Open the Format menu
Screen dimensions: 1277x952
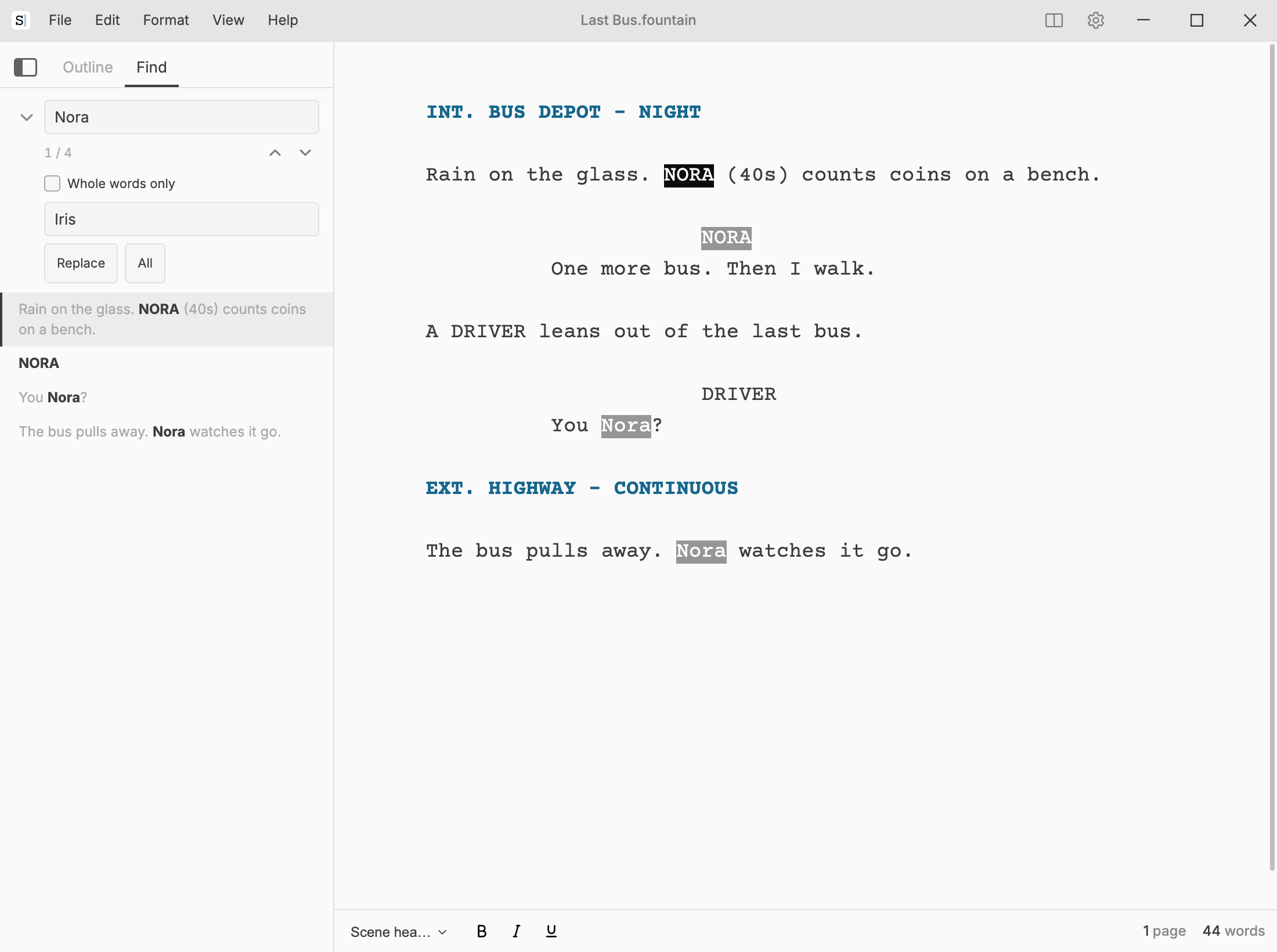[x=166, y=20]
